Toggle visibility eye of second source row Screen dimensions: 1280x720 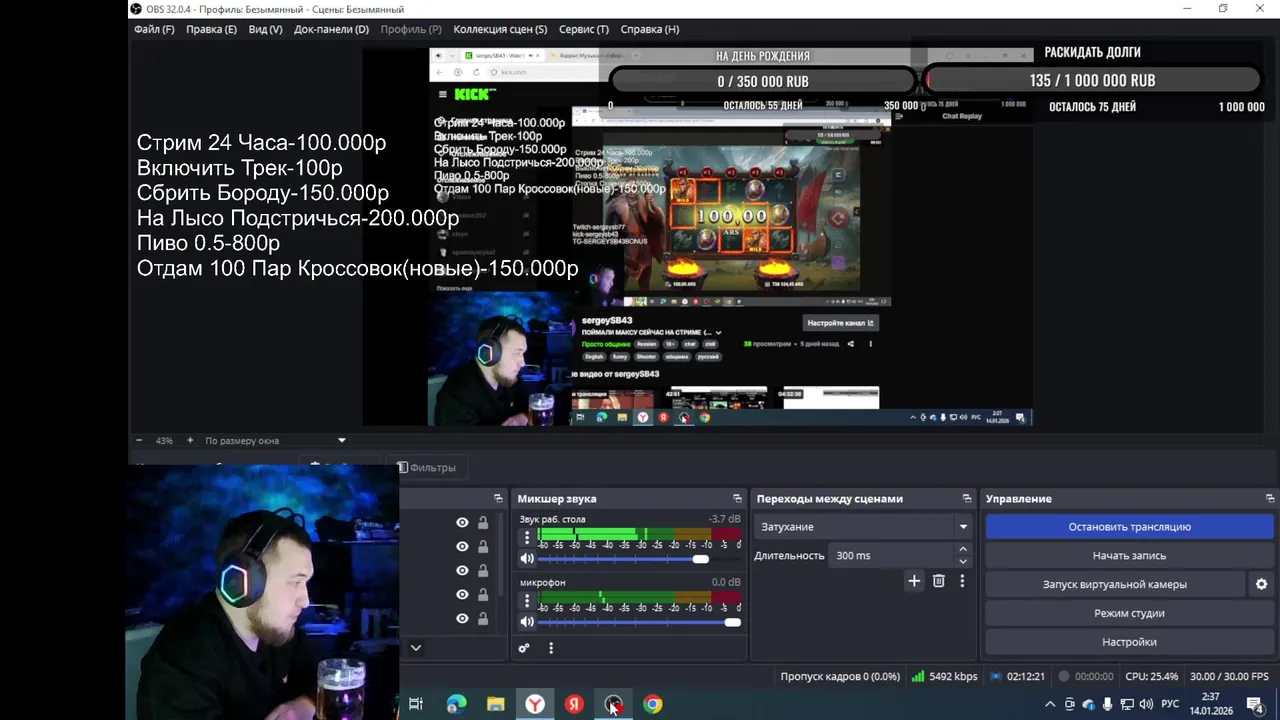coord(462,546)
